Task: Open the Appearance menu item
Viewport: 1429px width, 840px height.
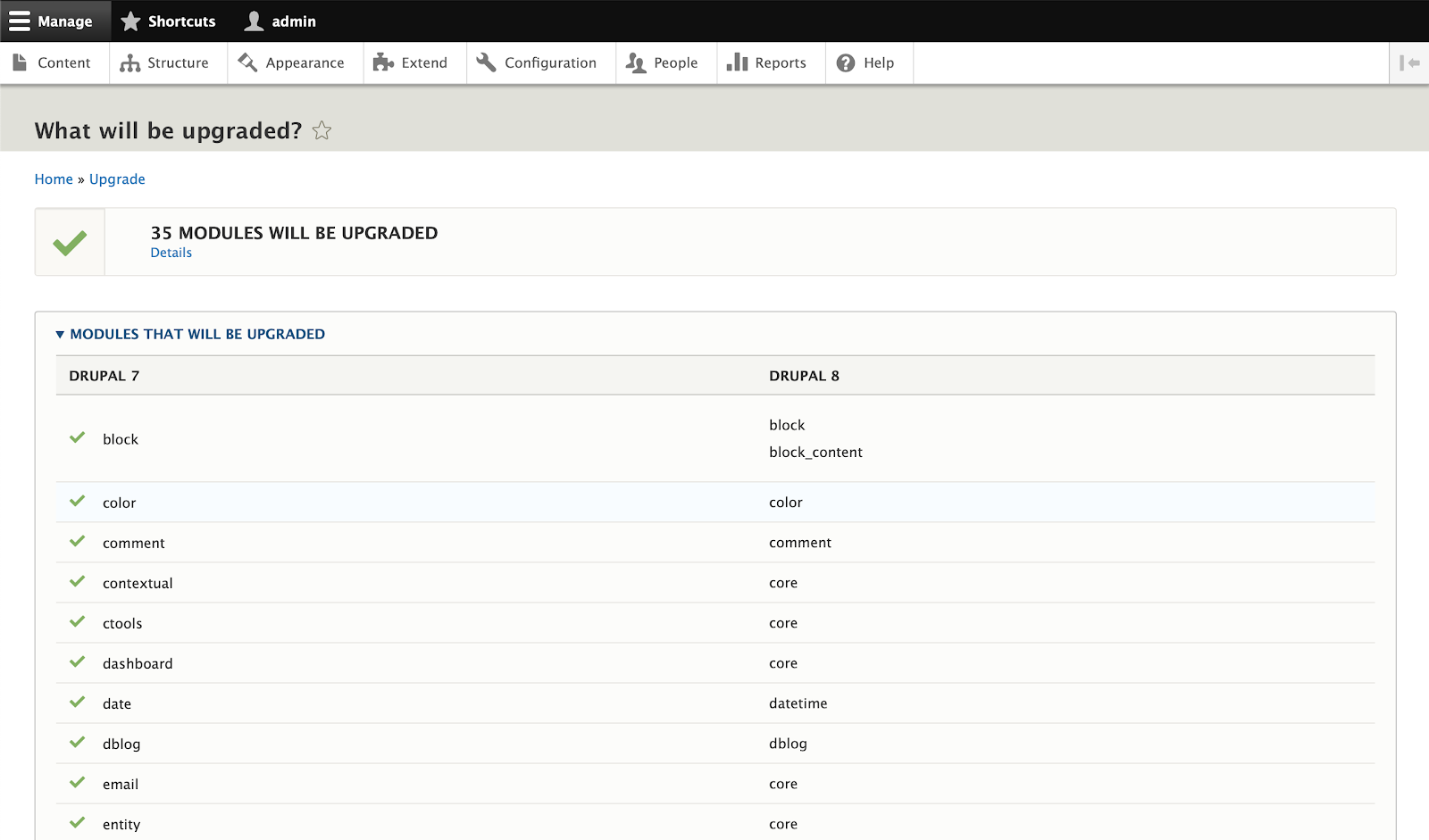Action: click(x=295, y=63)
